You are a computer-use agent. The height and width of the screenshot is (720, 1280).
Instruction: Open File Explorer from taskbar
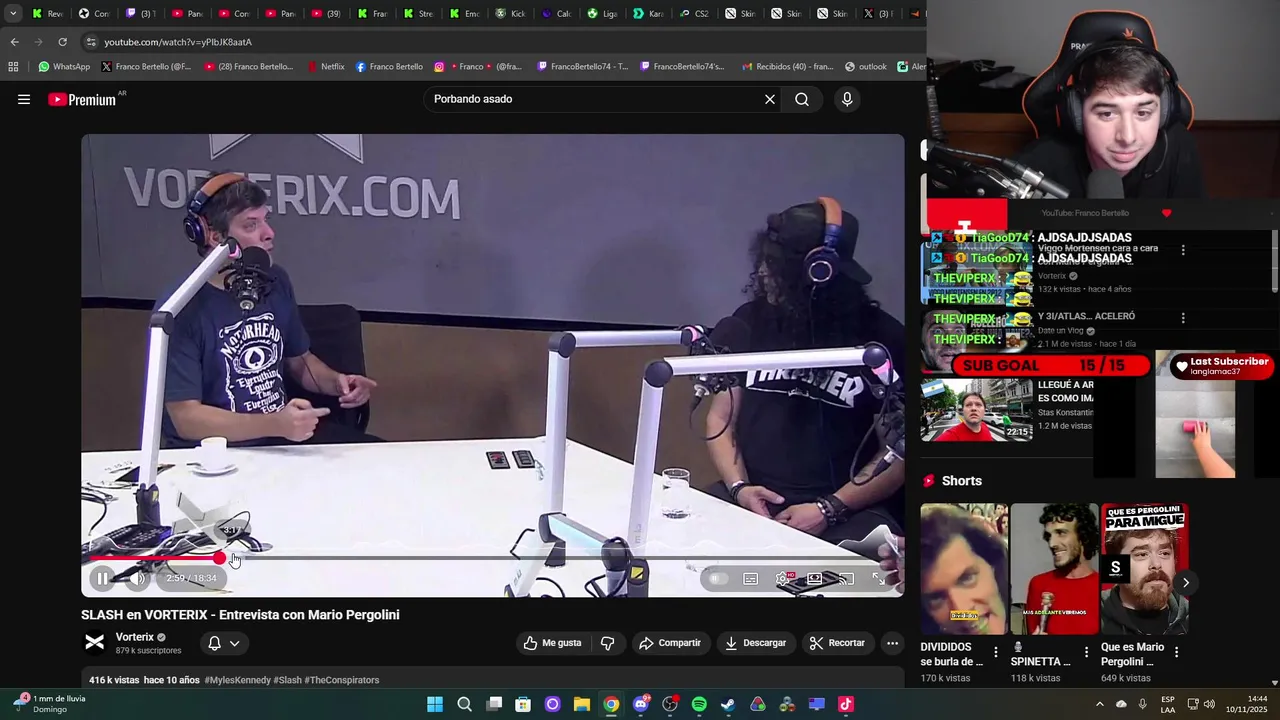(x=581, y=704)
